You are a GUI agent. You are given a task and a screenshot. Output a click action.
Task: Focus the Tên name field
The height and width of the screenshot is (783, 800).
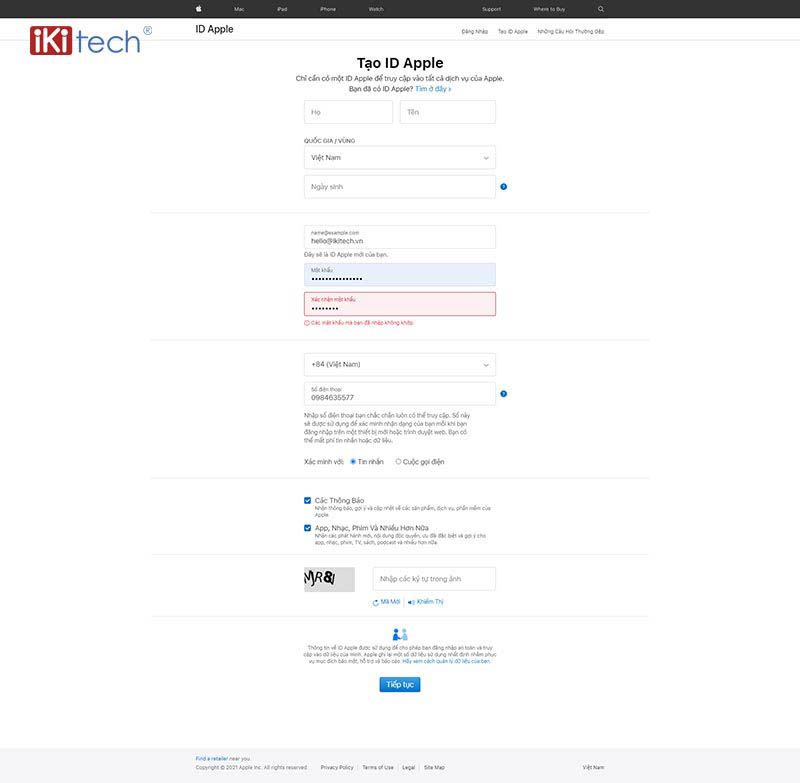447,112
